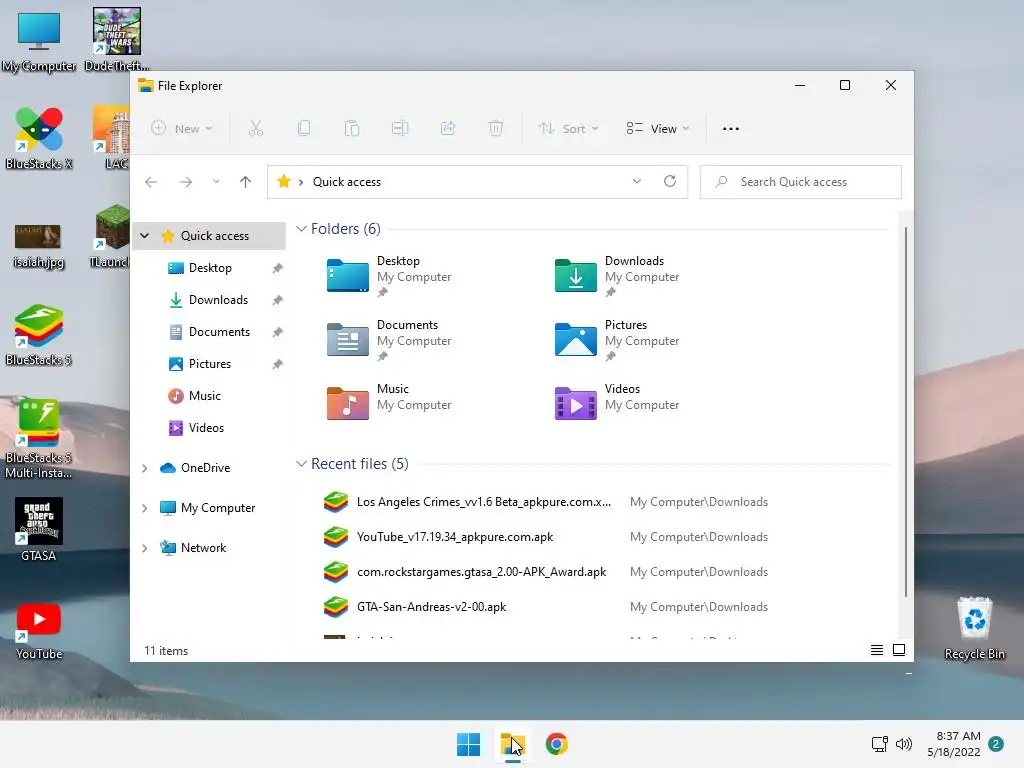Unpin Downloads using its sidebar pin
The image size is (1024, 768).
coord(278,300)
